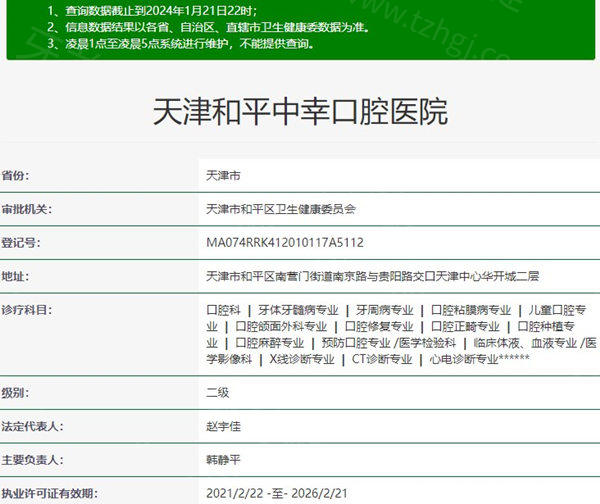Select 天津市和平区卫生健康委员会 value

[x=281, y=209]
